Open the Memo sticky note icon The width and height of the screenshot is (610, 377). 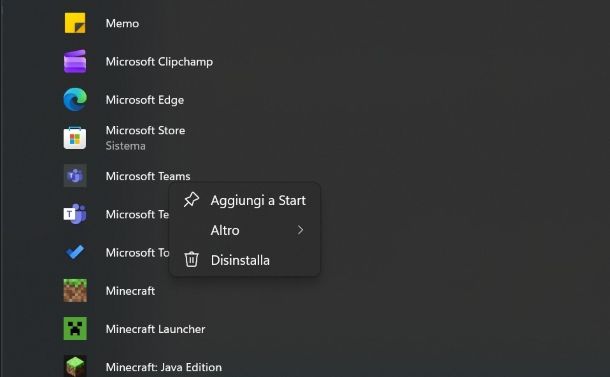click(75, 23)
